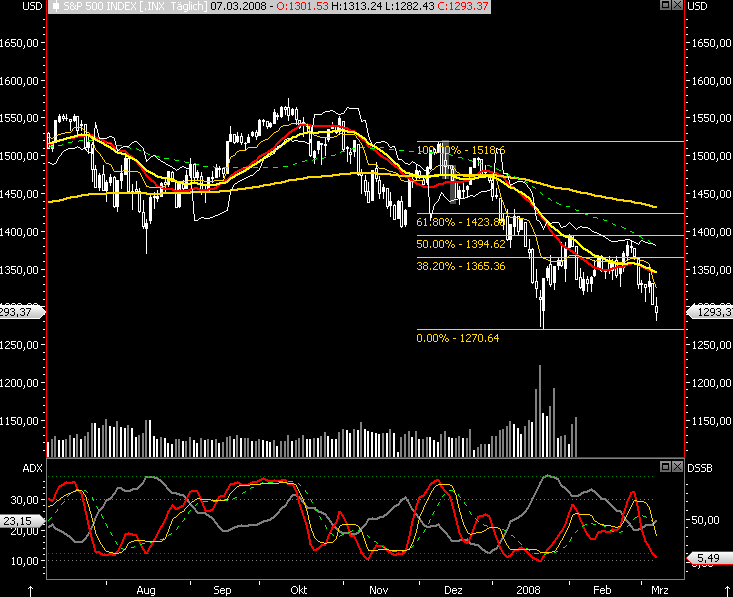Close the ADX indicator pane
The image size is (733, 597).
pos(677,466)
